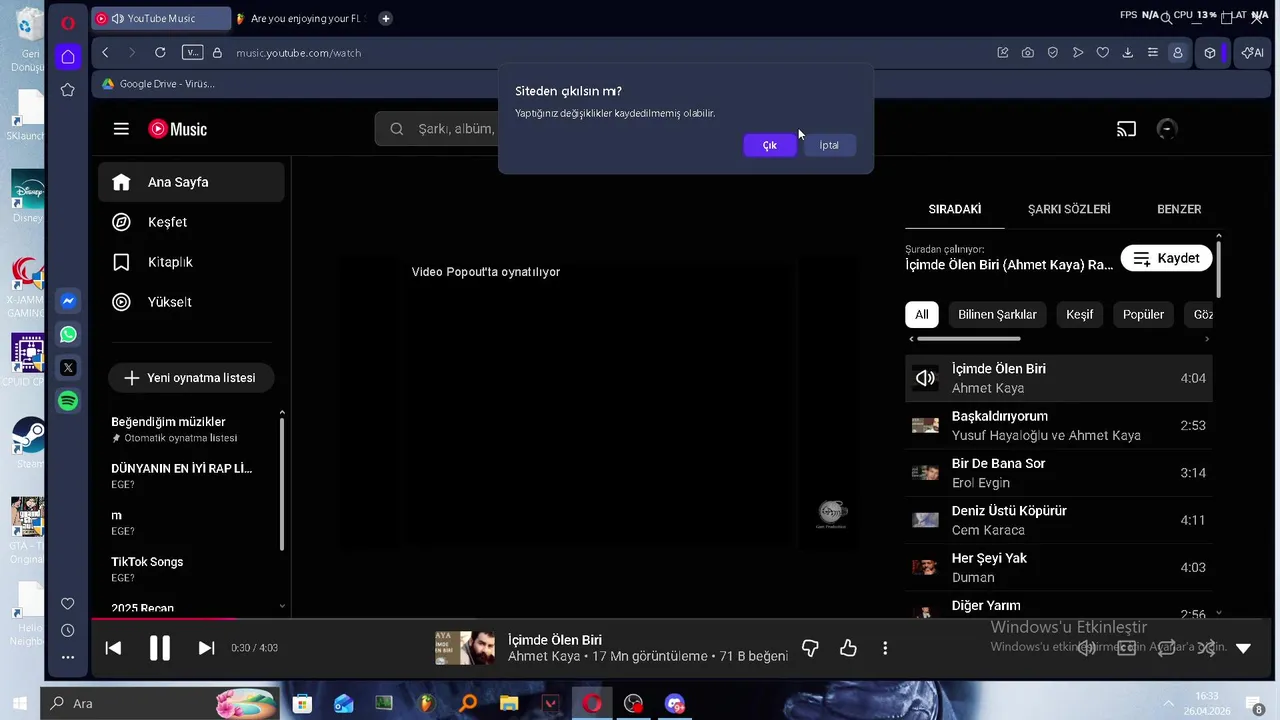Switch to the 'Are you enjoying your FL' tab
The height and width of the screenshot is (720, 1280).
[x=300, y=18]
